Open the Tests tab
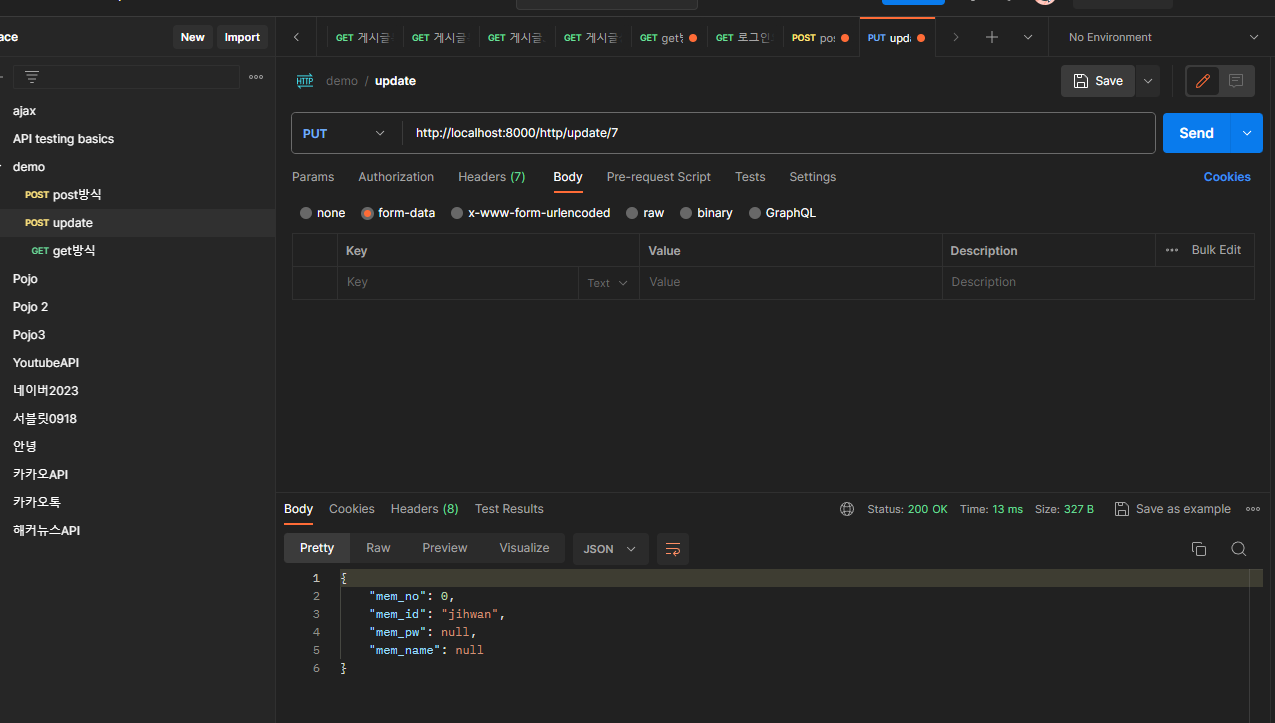 (750, 177)
